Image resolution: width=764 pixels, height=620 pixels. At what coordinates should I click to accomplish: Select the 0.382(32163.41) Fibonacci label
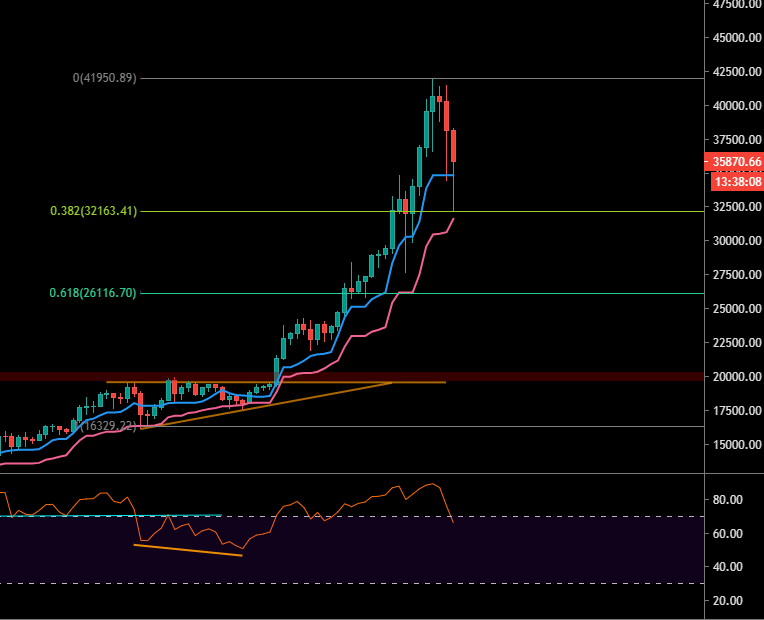click(x=94, y=211)
